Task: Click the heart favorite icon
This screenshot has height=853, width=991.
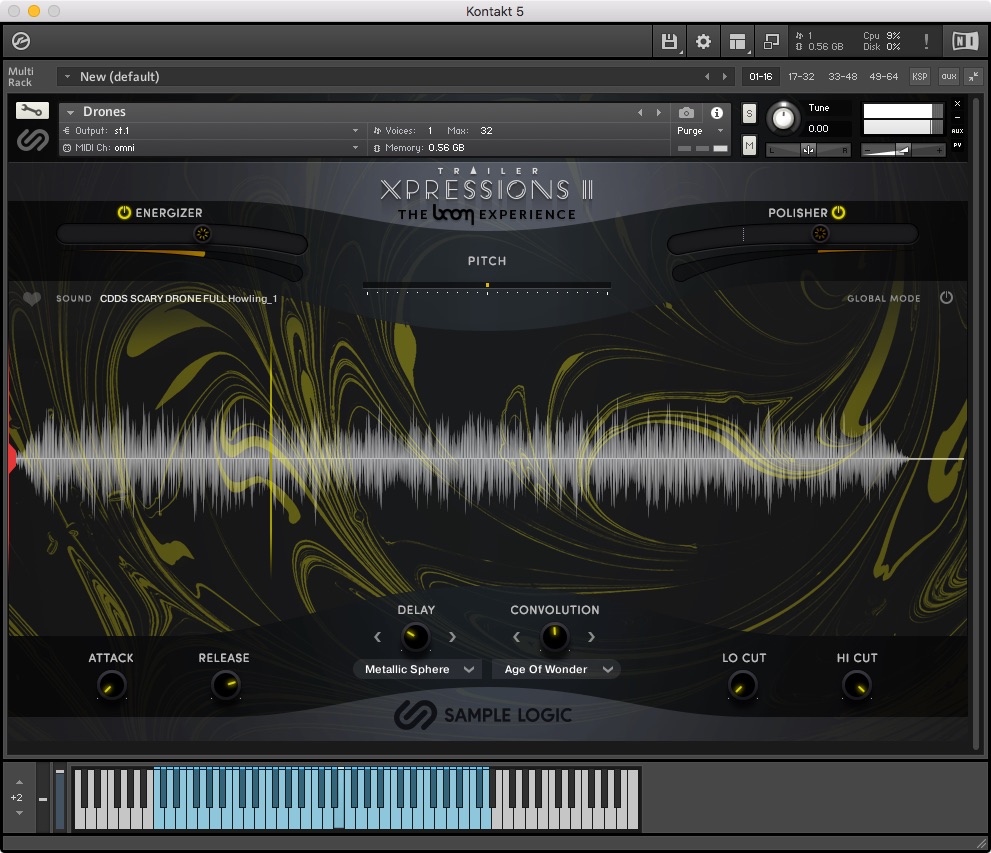Action: [32, 298]
